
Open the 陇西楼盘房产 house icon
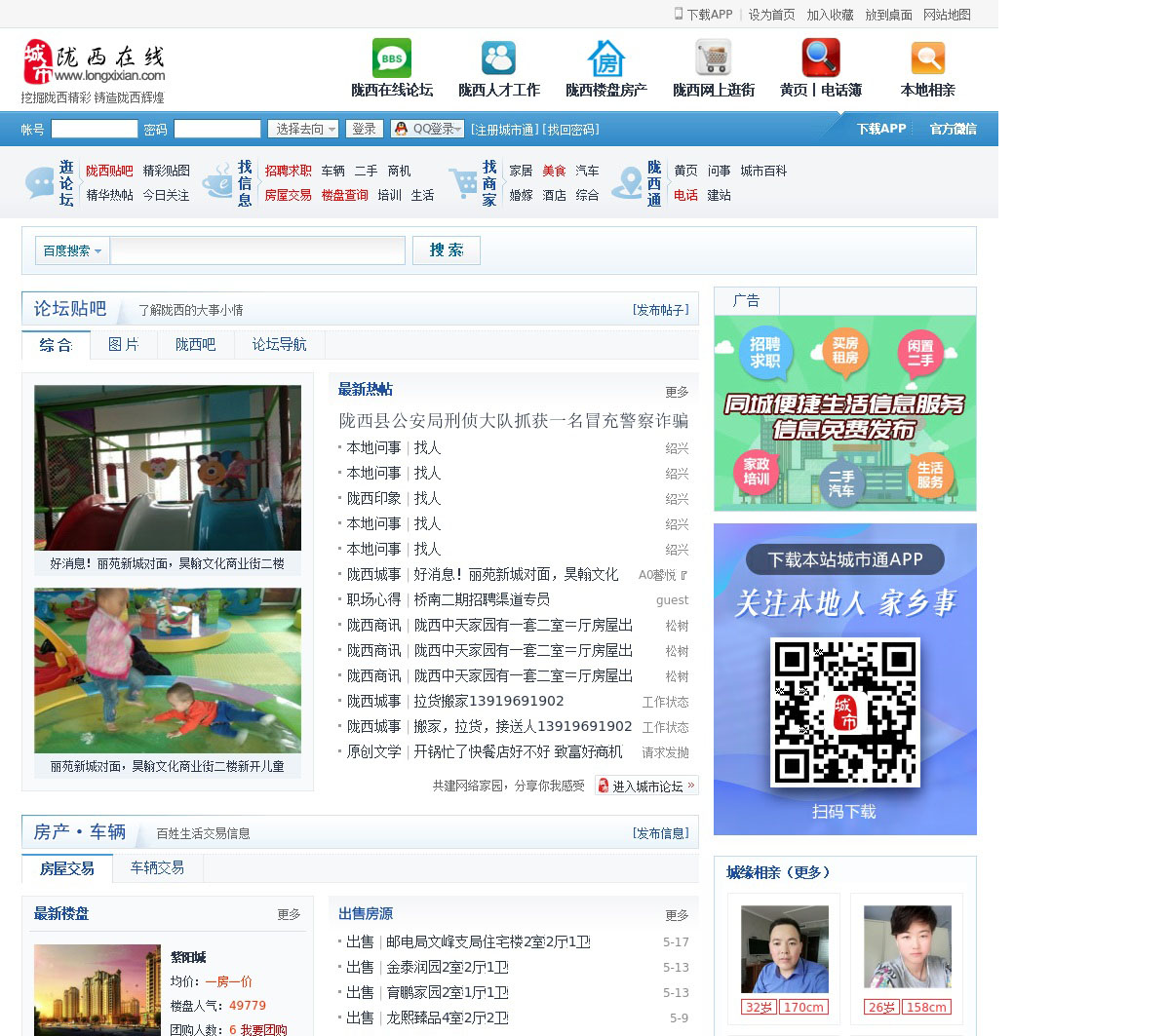pyautogui.click(x=605, y=58)
